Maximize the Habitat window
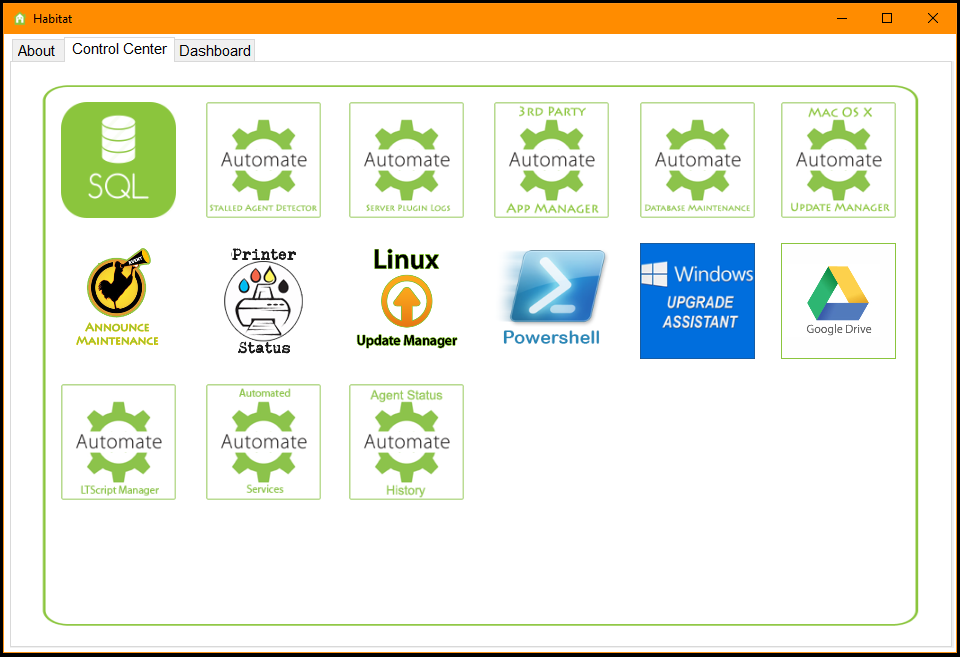The image size is (960, 657). pyautogui.click(x=887, y=18)
